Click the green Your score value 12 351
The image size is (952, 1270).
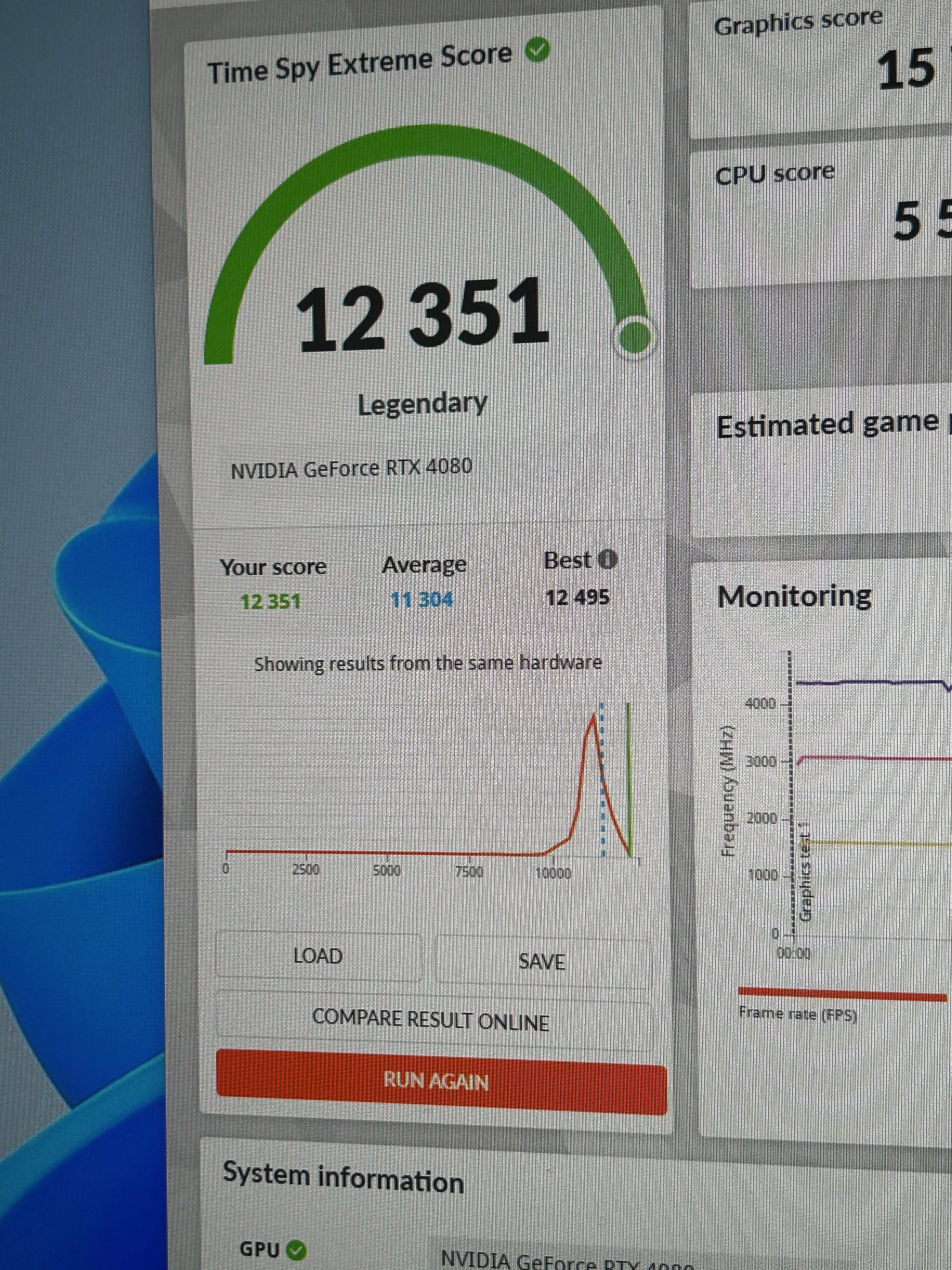click(x=270, y=602)
